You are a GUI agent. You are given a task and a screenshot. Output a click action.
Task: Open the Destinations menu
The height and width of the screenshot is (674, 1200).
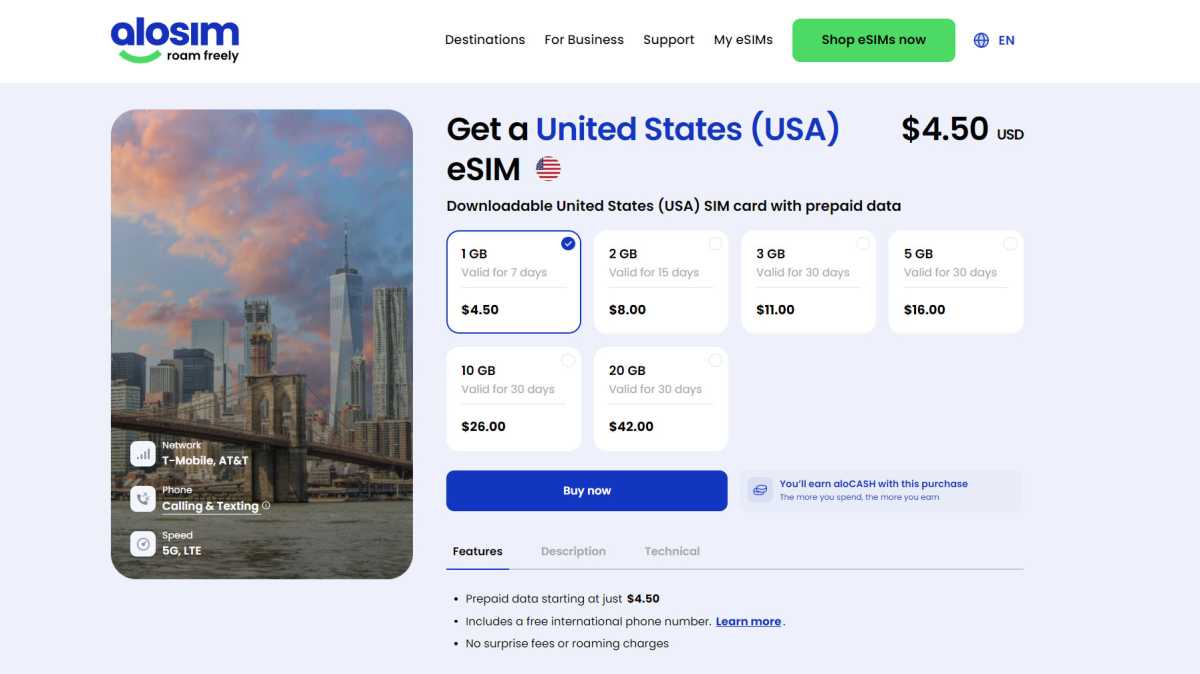click(485, 40)
